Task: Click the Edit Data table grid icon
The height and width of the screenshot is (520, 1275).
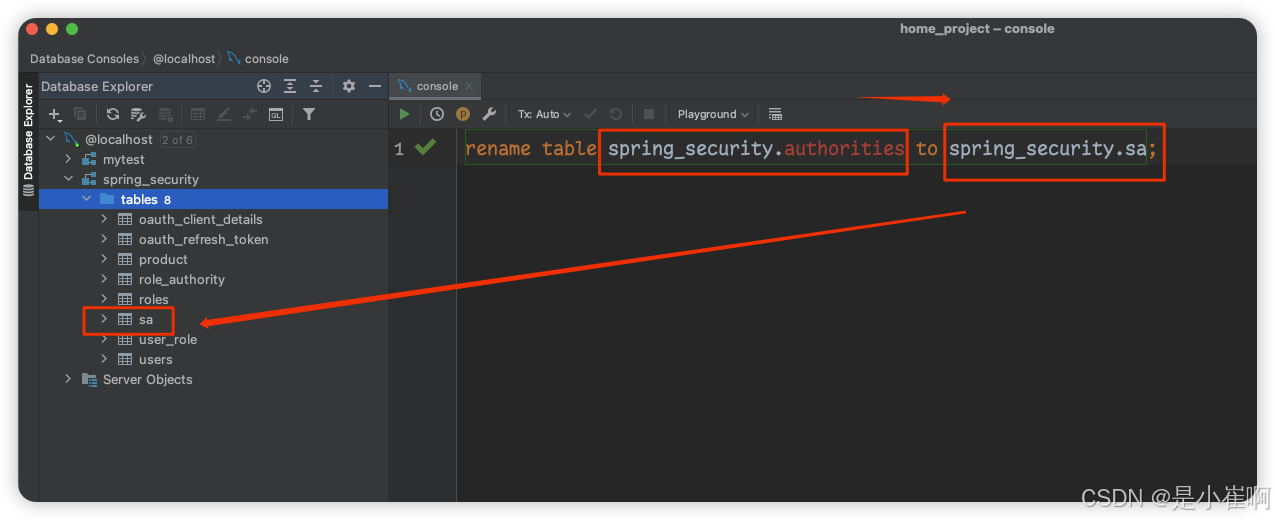Action: pyautogui.click(x=198, y=114)
